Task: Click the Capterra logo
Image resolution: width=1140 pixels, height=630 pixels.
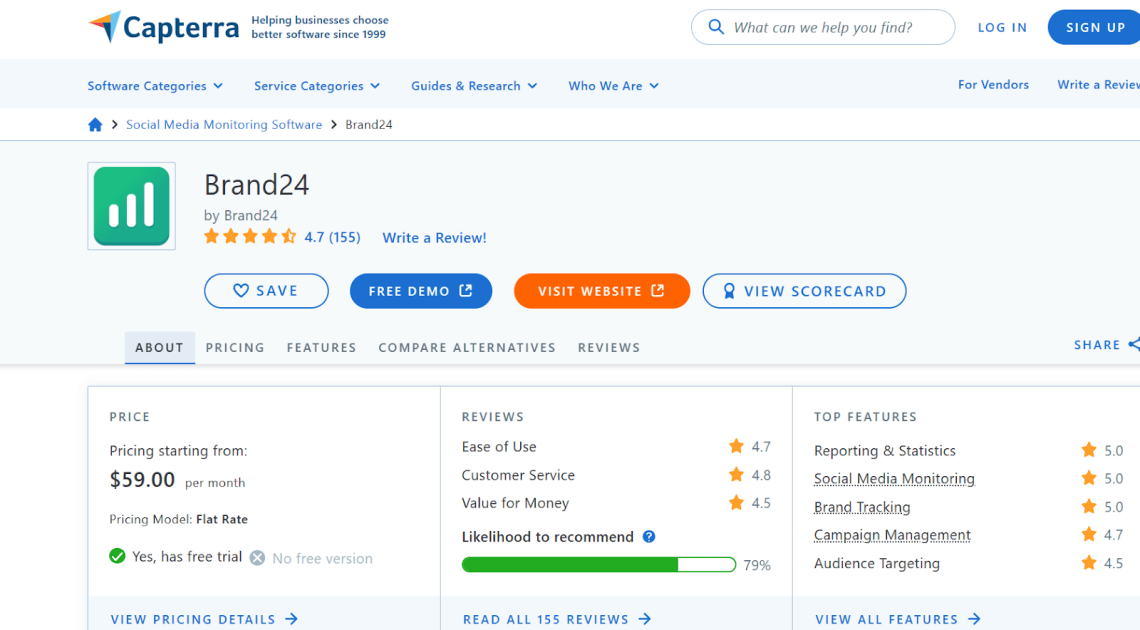Action: [x=163, y=27]
